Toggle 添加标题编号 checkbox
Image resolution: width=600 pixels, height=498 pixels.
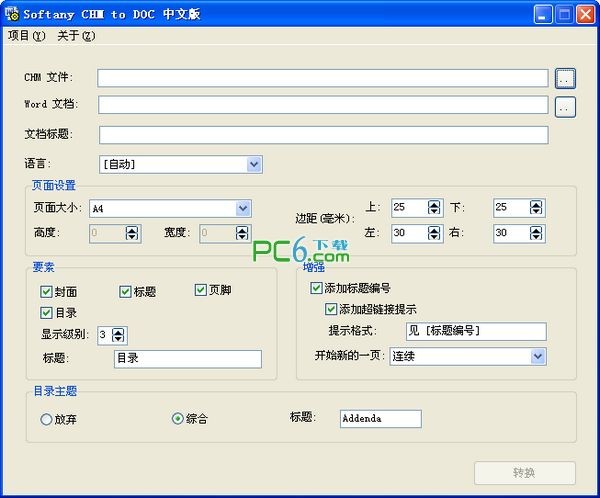(316, 288)
